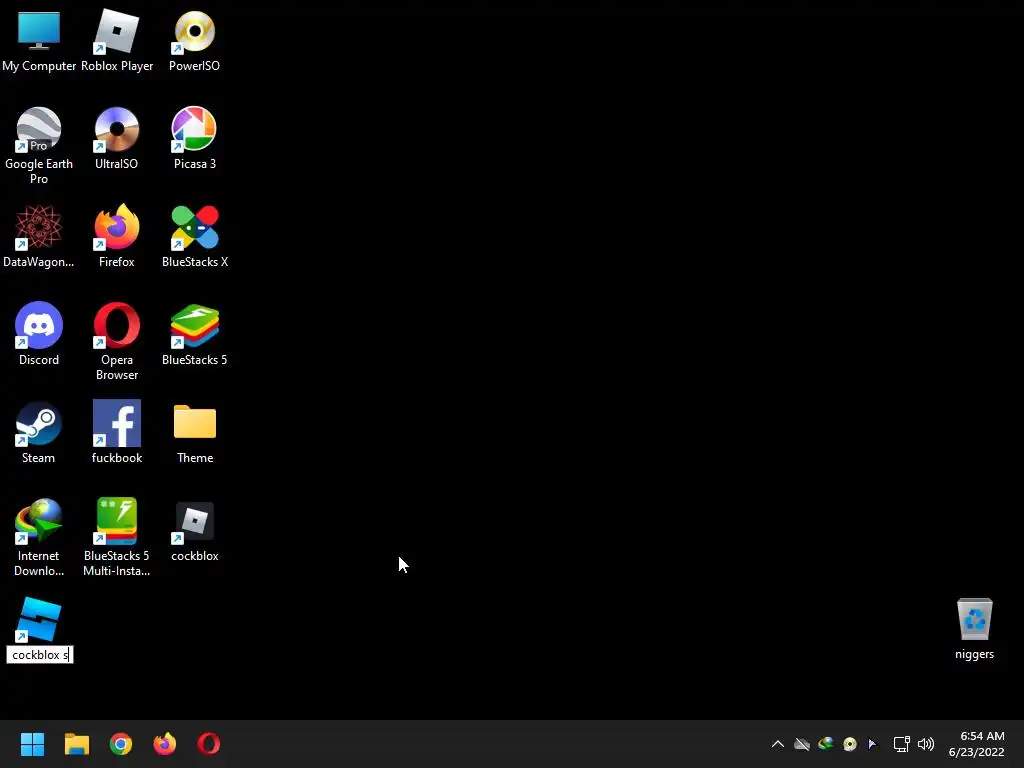Open the Internet Download Manager tray icon

tap(826, 743)
